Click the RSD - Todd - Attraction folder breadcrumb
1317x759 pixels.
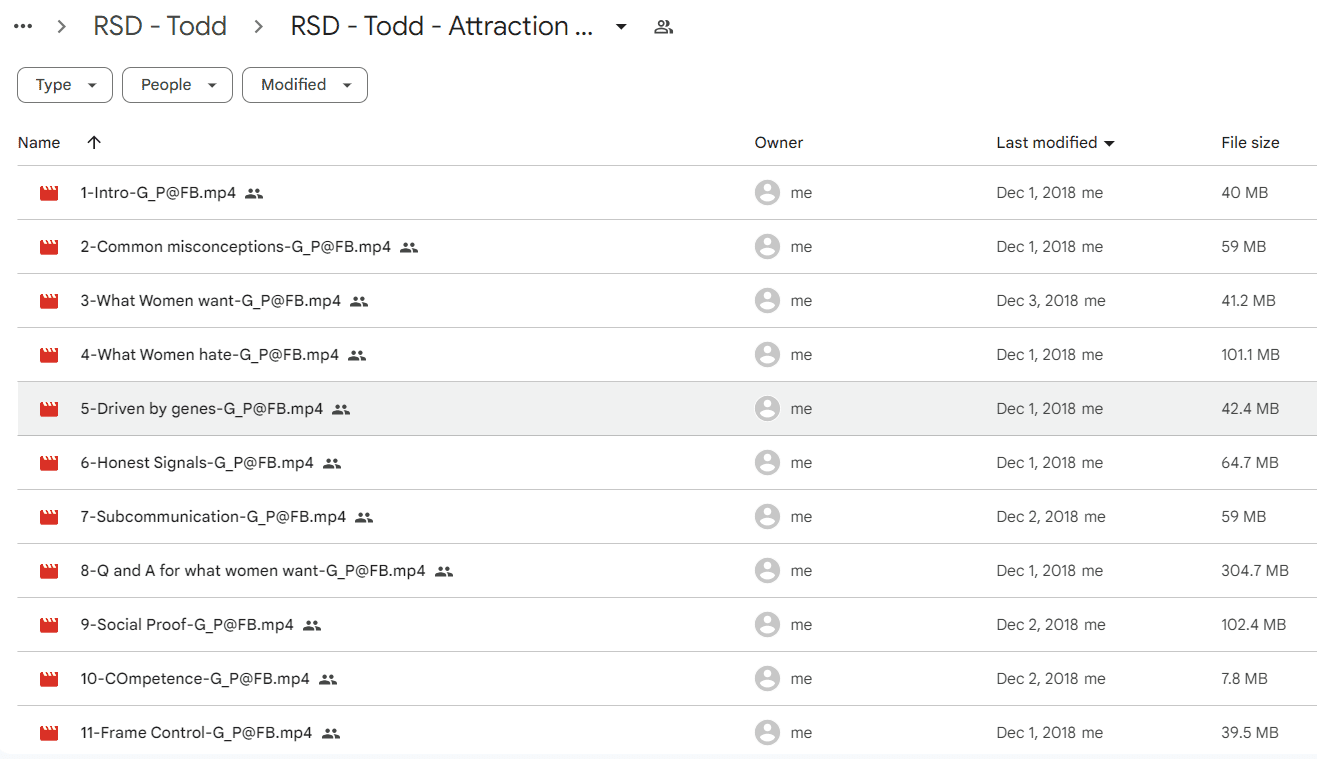coord(442,26)
